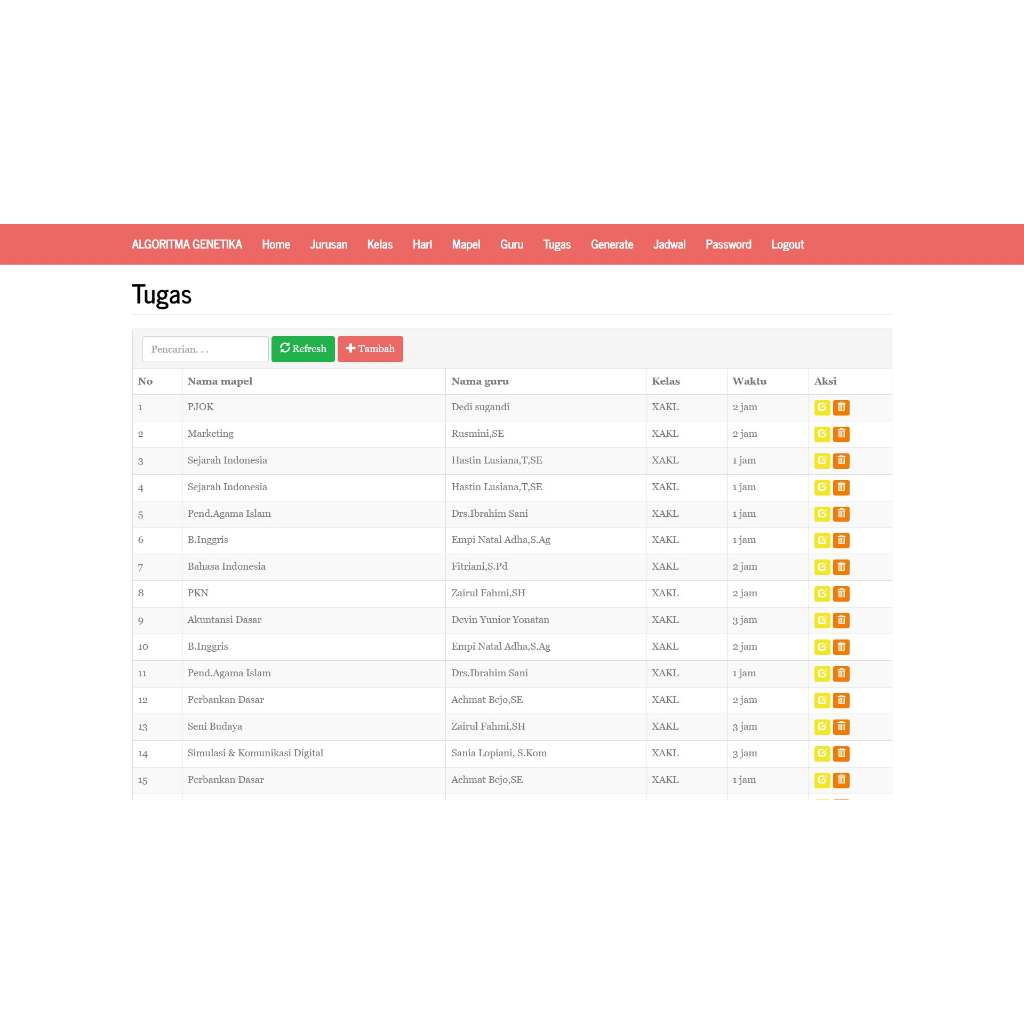
Task: Delete row 15 Perbankan Dasar
Action: click(x=841, y=780)
